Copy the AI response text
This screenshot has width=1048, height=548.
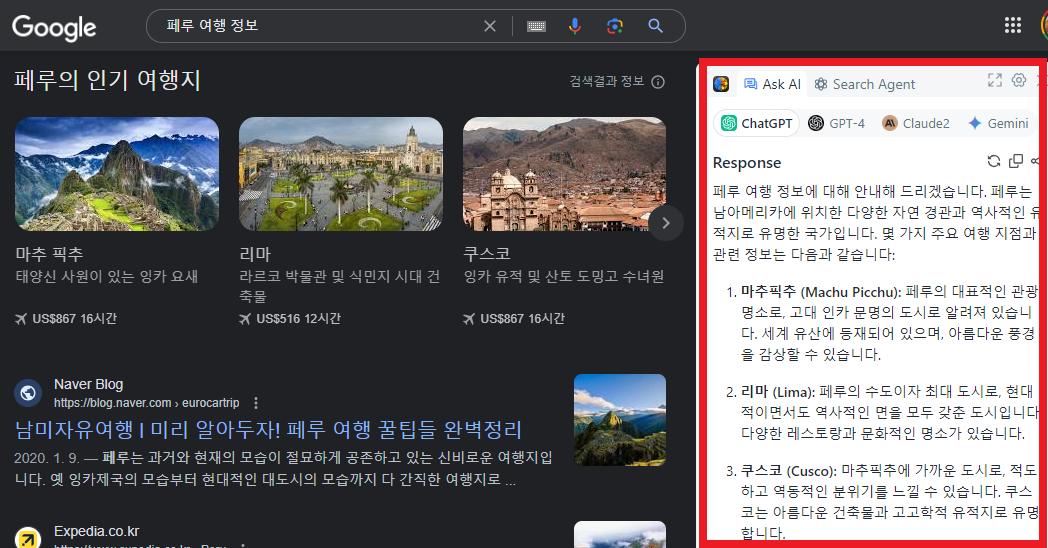point(1016,161)
